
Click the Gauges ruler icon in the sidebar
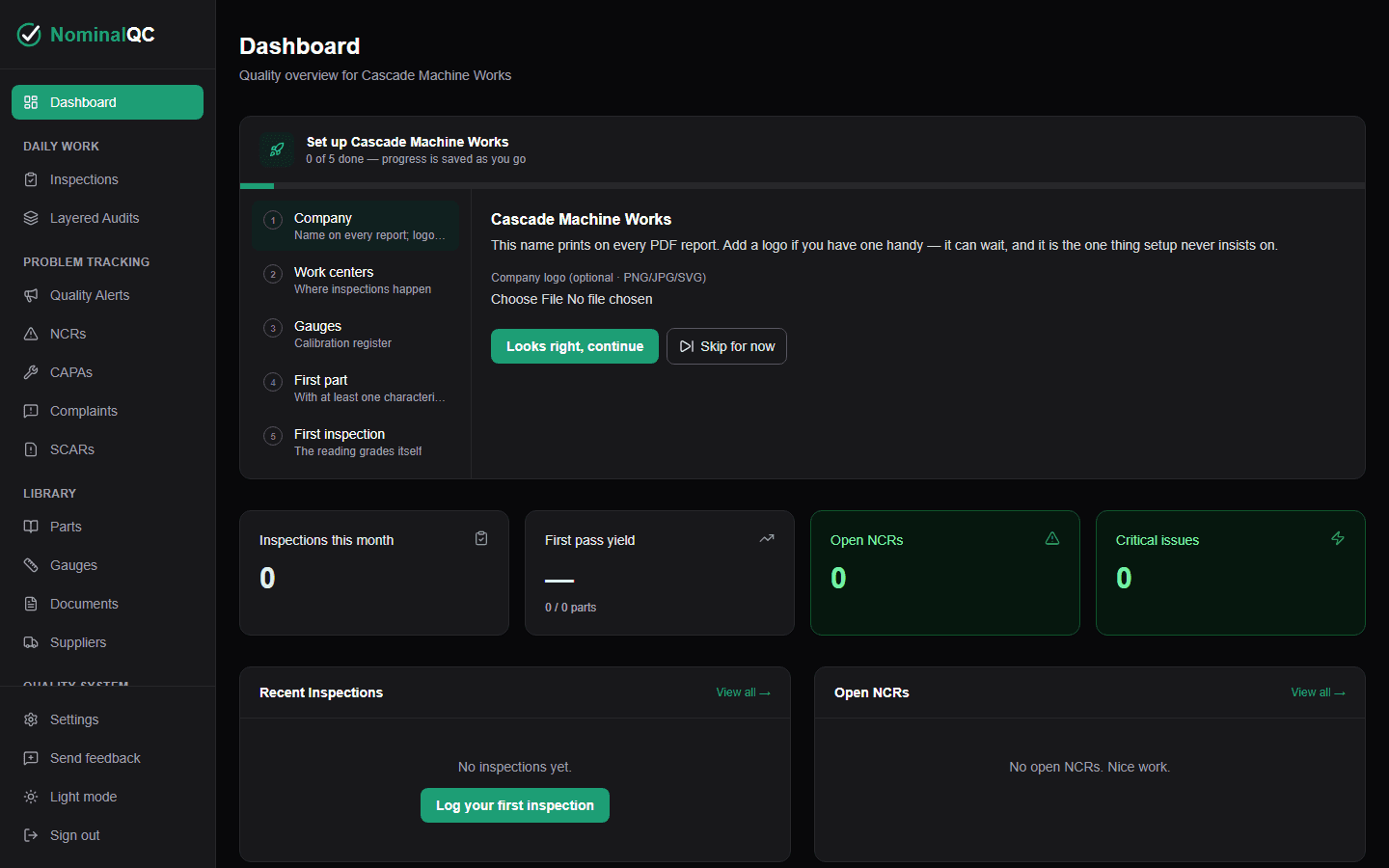pos(31,565)
